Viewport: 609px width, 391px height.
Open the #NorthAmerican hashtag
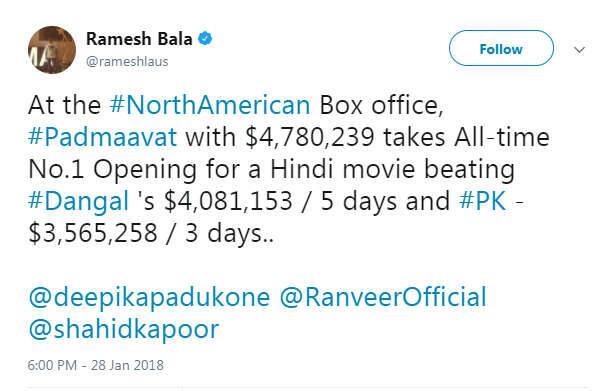tap(210, 105)
